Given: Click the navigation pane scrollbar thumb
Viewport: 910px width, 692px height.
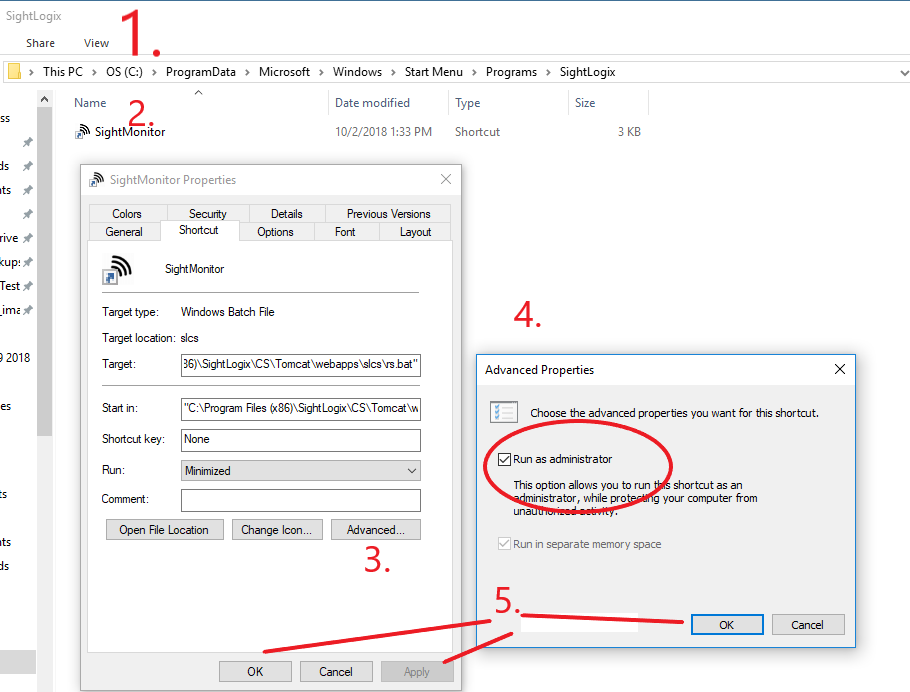Looking at the screenshot, I should (x=45, y=271).
